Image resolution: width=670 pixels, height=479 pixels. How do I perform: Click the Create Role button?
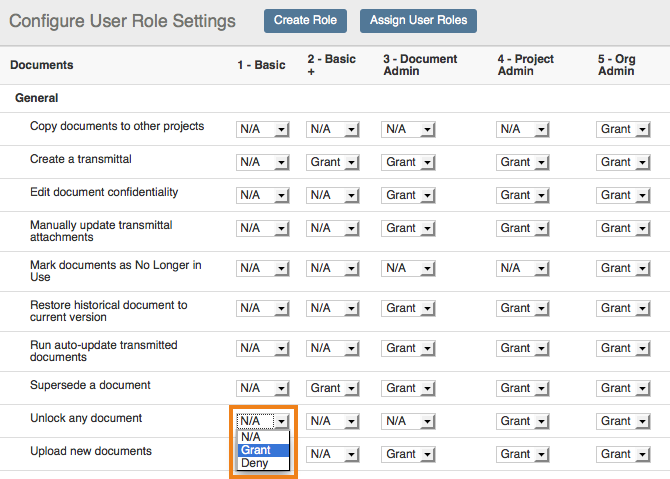(x=305, y=21)
